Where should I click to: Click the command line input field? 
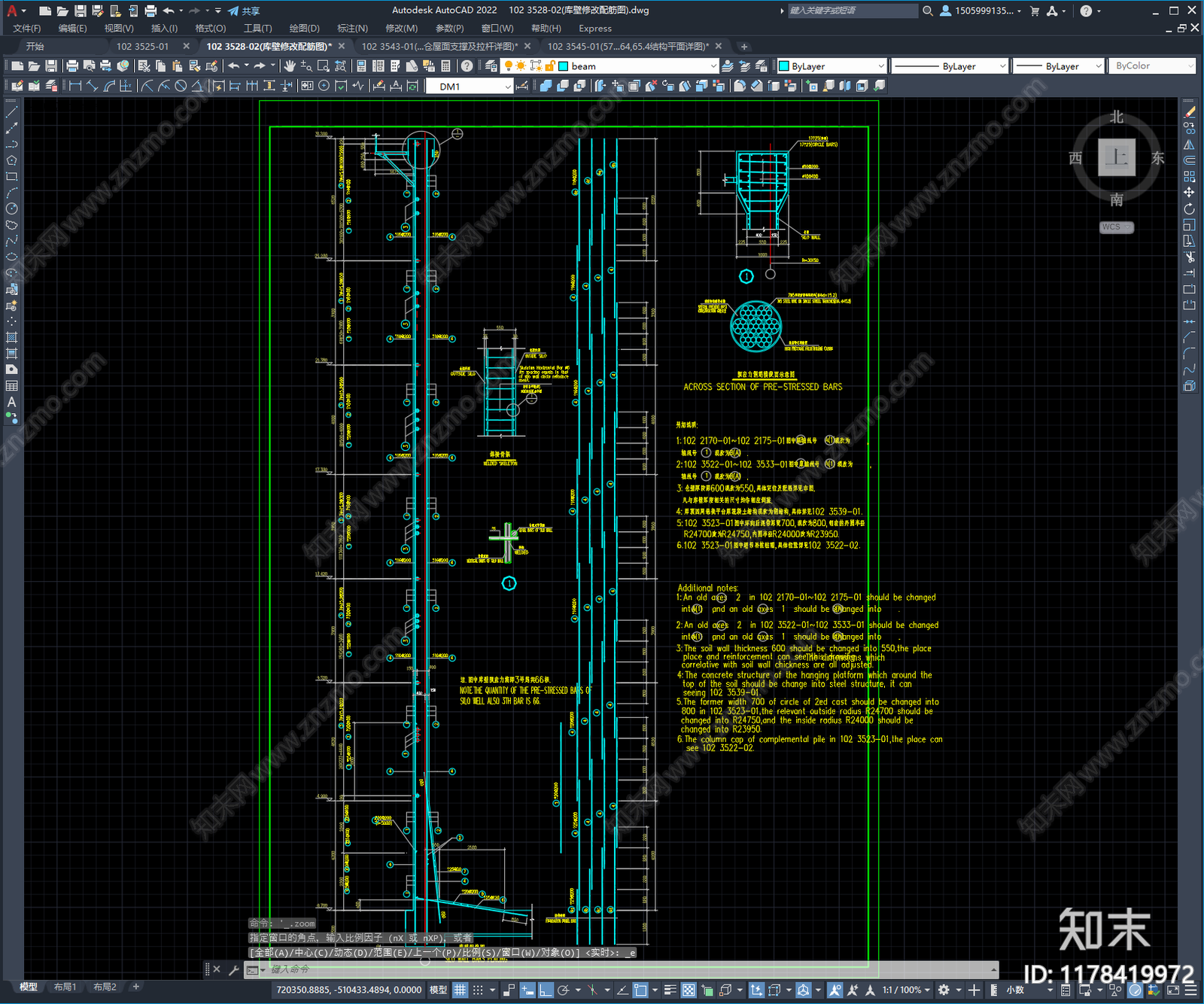tap(628, 969)
